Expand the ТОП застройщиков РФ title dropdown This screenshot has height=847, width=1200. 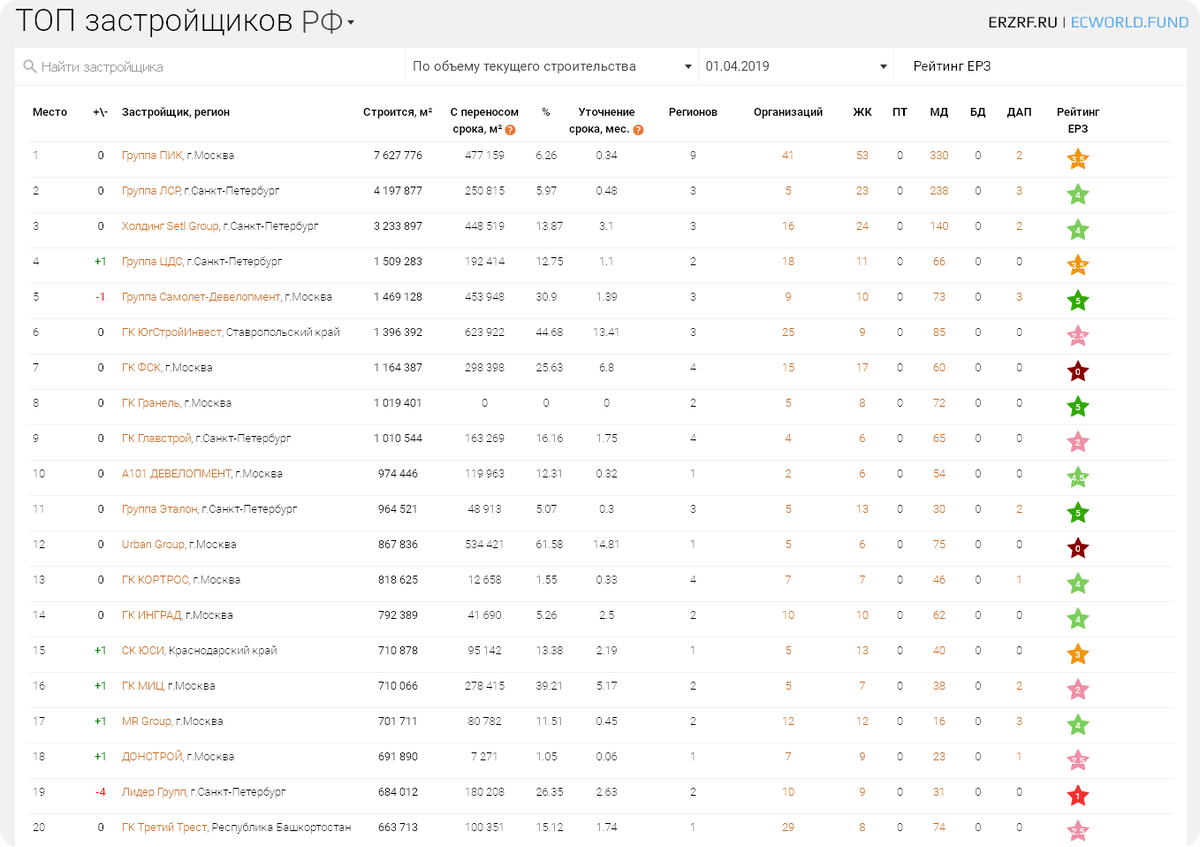351,23
